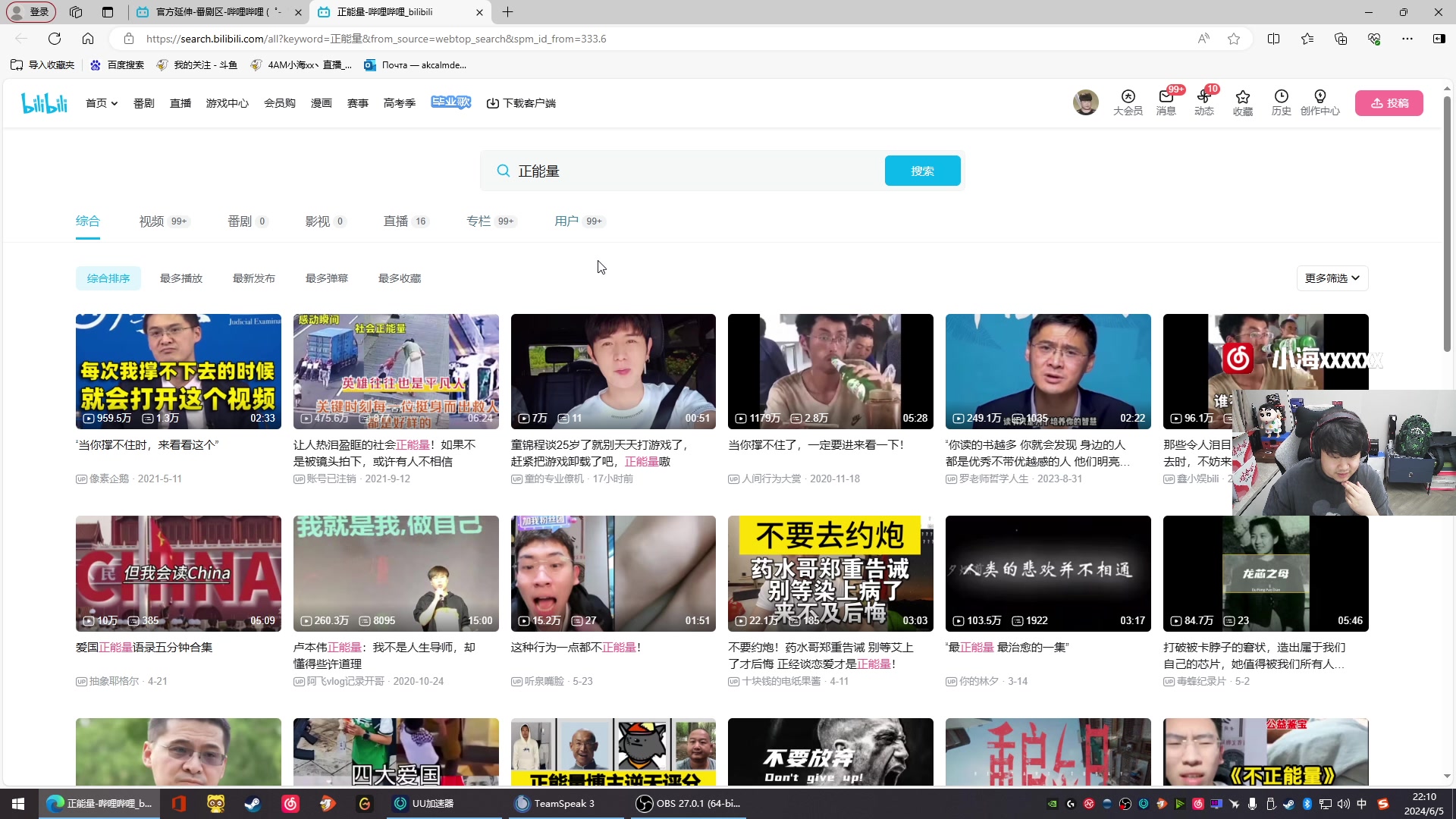This screenshot has height=819, width=1456.
Task: Click the blue 搜索 button
Action: tap(922, 171)
